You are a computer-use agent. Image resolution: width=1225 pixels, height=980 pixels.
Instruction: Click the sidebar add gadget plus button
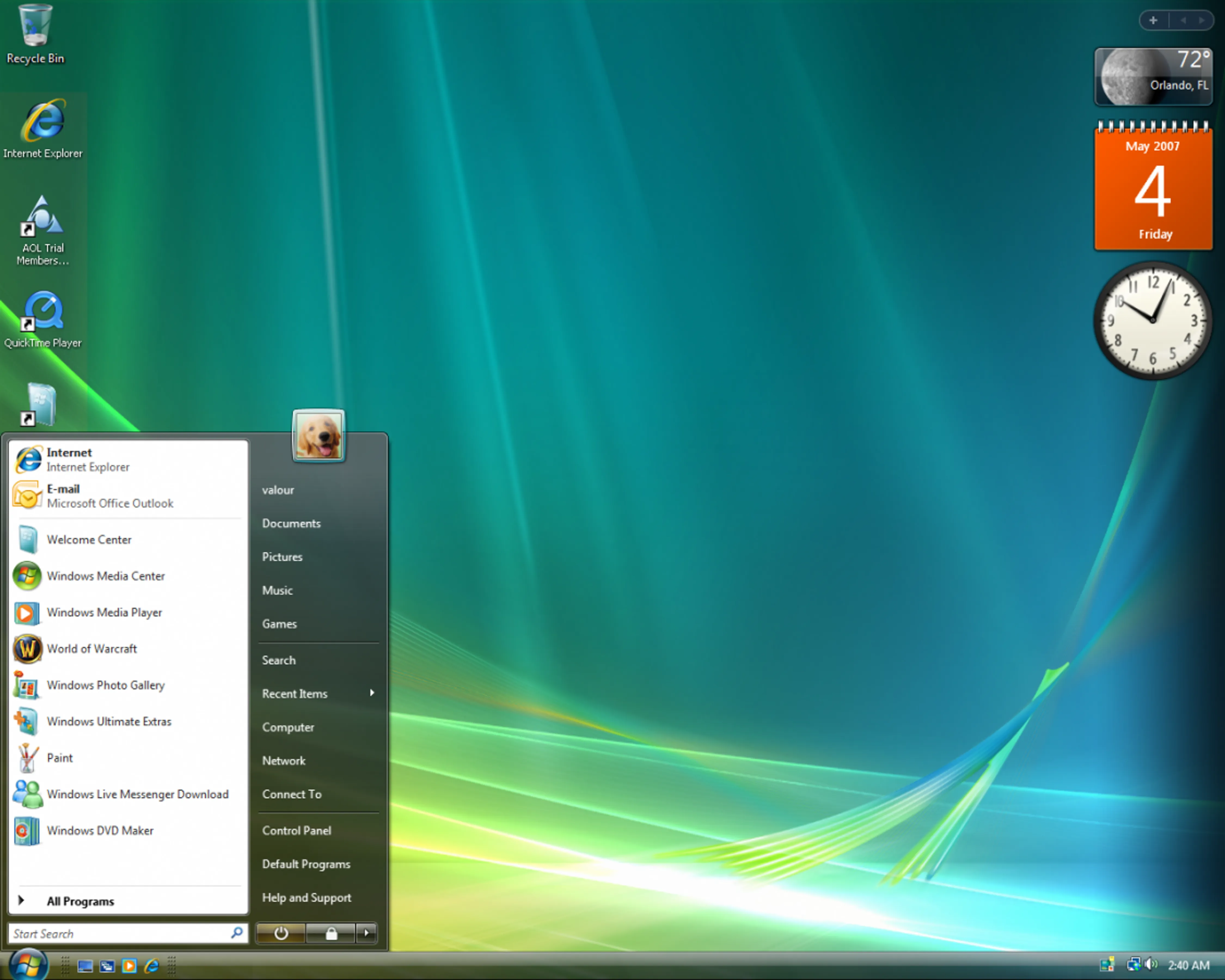click(1153, 20)
